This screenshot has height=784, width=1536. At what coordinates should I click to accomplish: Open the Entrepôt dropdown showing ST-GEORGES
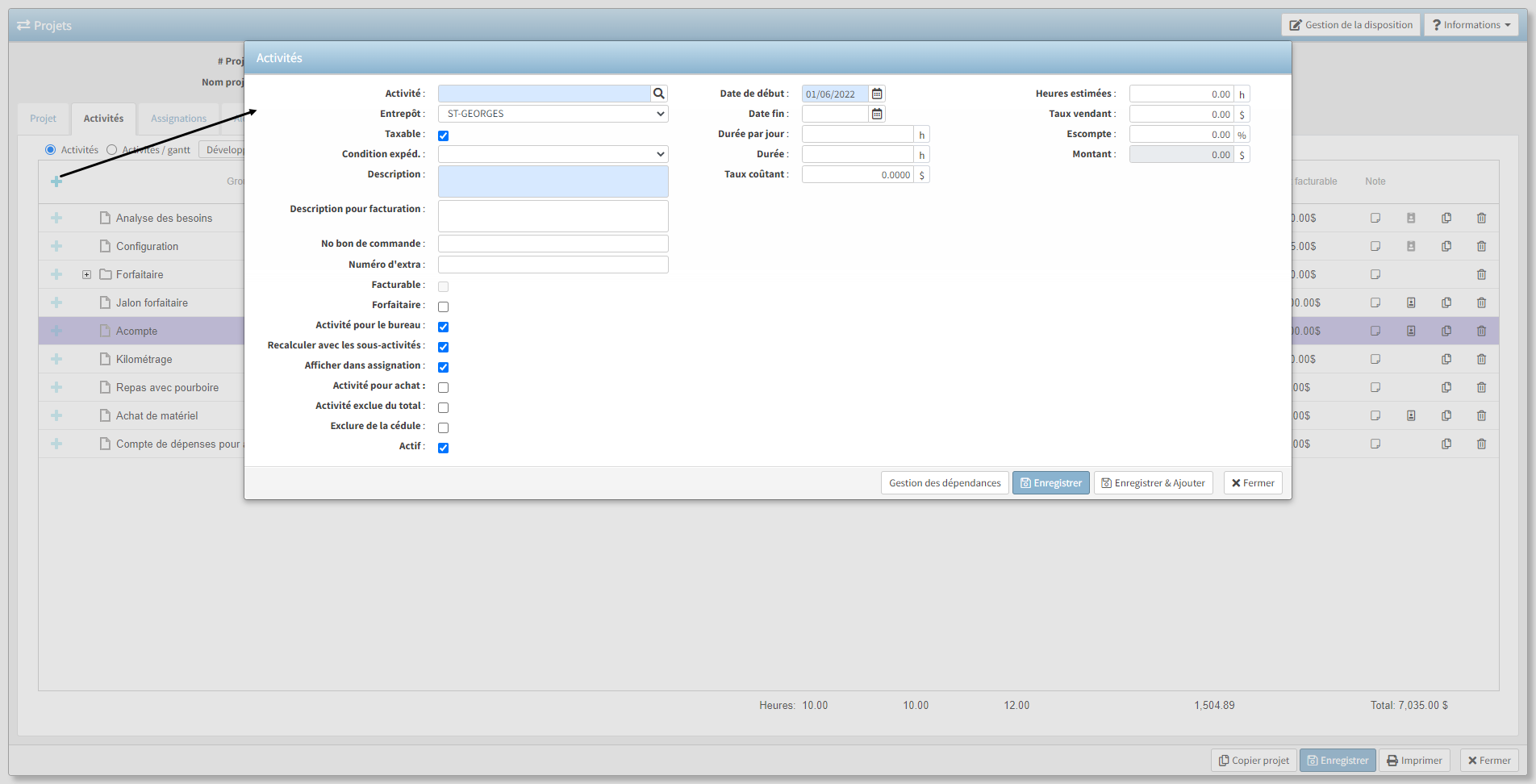point(553,114)
